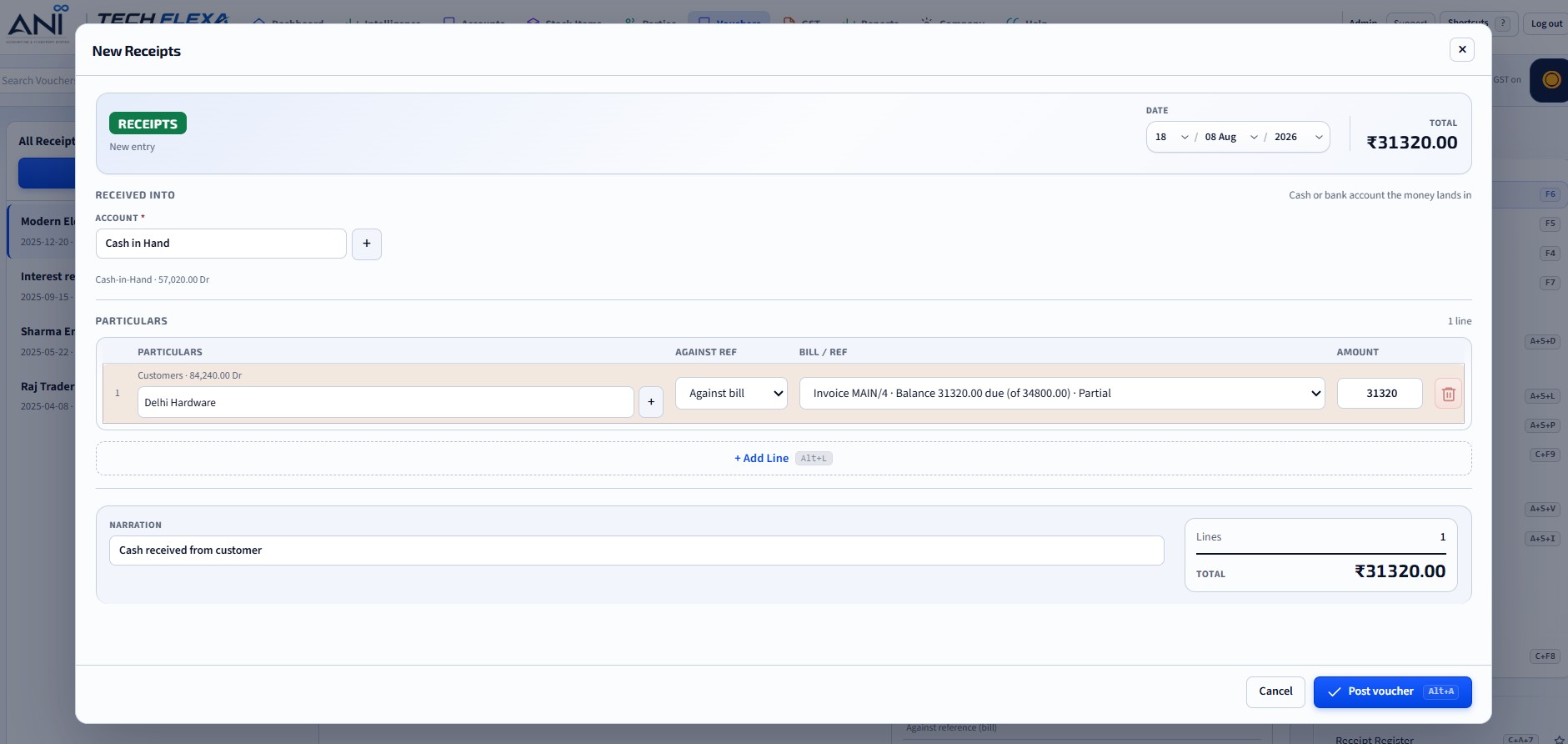Click the green RECEIPTS badge

(x=148, y=123)
